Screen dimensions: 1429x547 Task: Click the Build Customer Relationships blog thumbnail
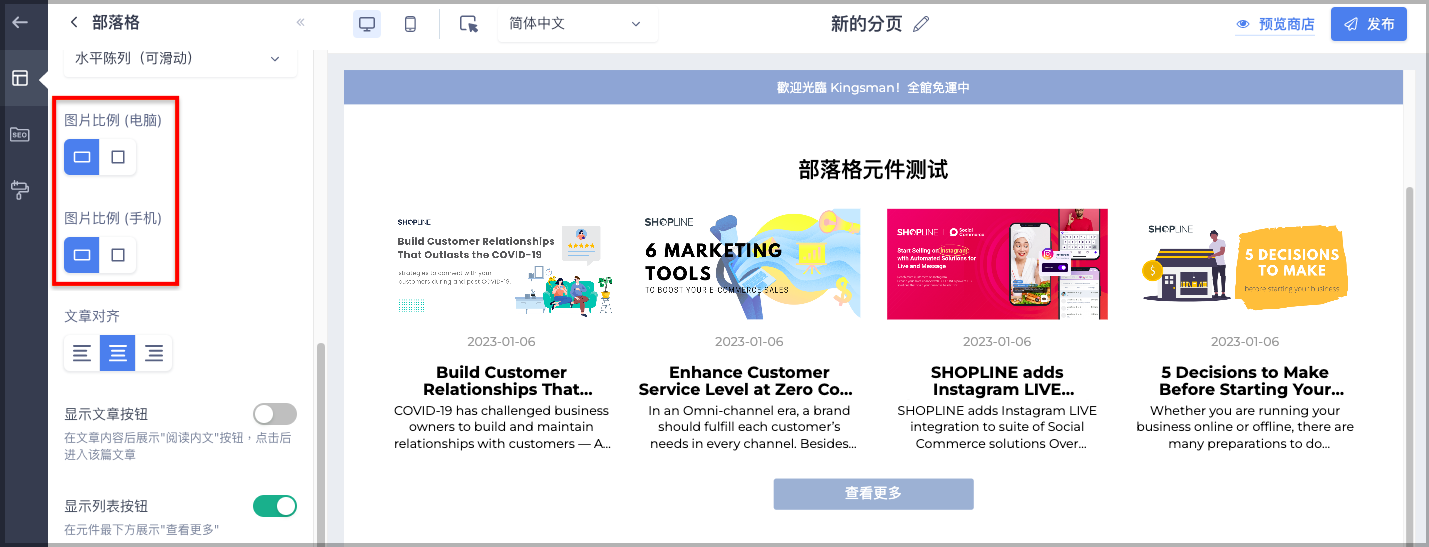point(502,264)
